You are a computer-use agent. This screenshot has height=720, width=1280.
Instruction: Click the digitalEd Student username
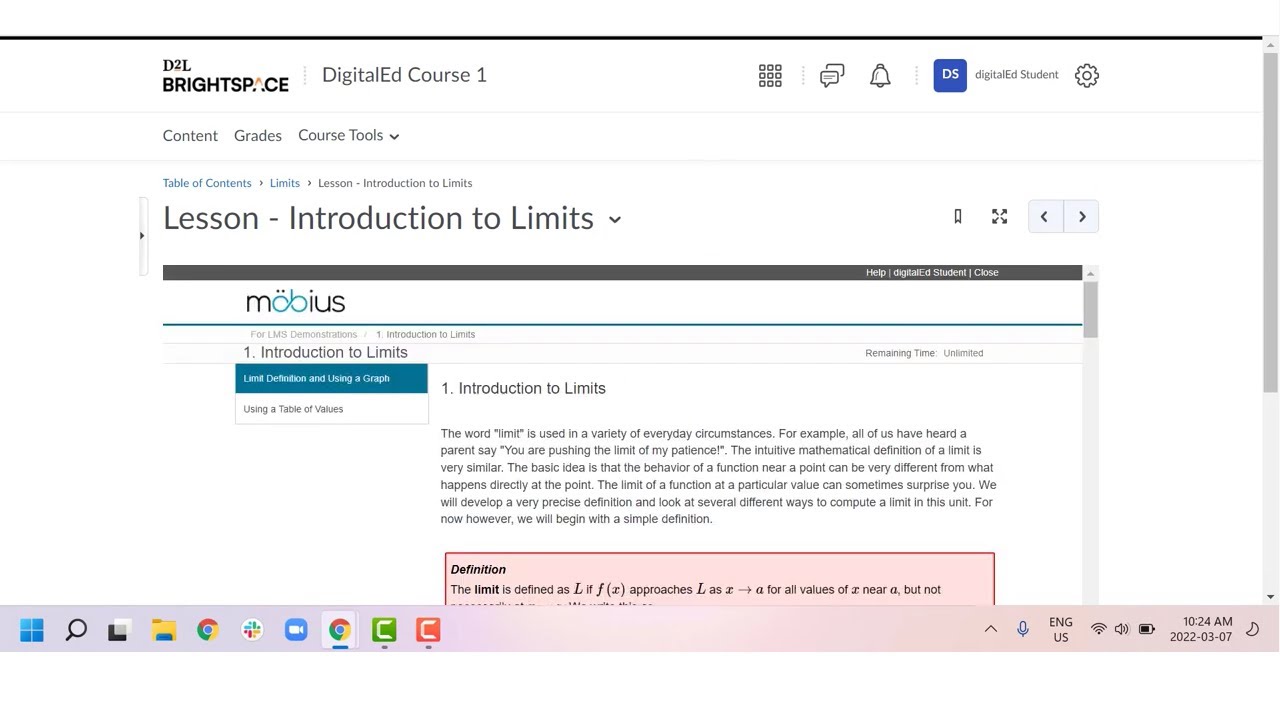(1016, 75)
